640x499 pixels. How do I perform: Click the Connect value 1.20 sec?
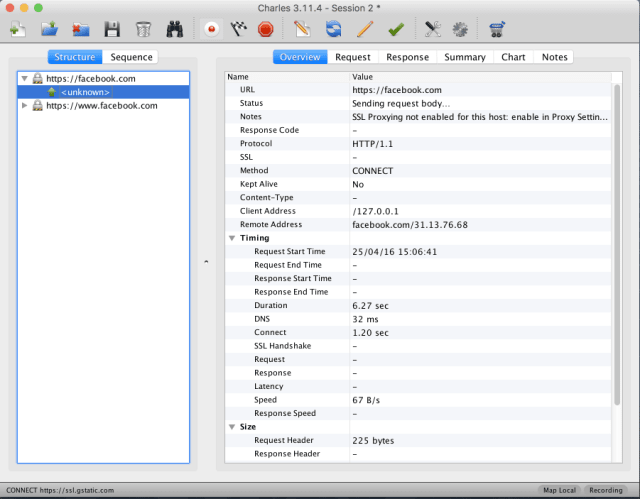pyautogui.click(x=370, y=332)
